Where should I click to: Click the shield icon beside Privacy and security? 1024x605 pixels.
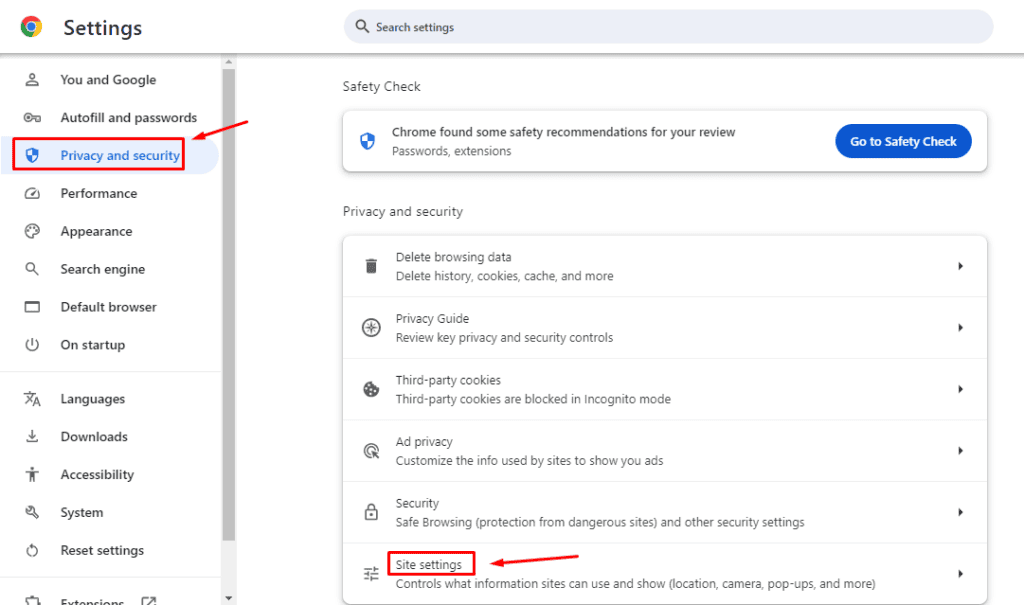(x=32, y=155)
